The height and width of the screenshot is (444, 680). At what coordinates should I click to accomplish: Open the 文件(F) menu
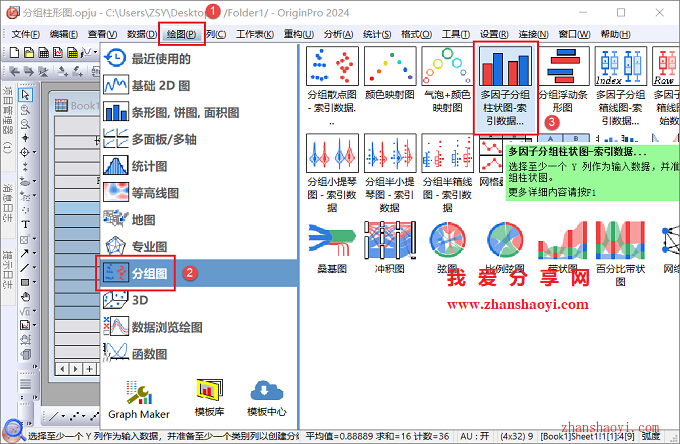(25, 34)
